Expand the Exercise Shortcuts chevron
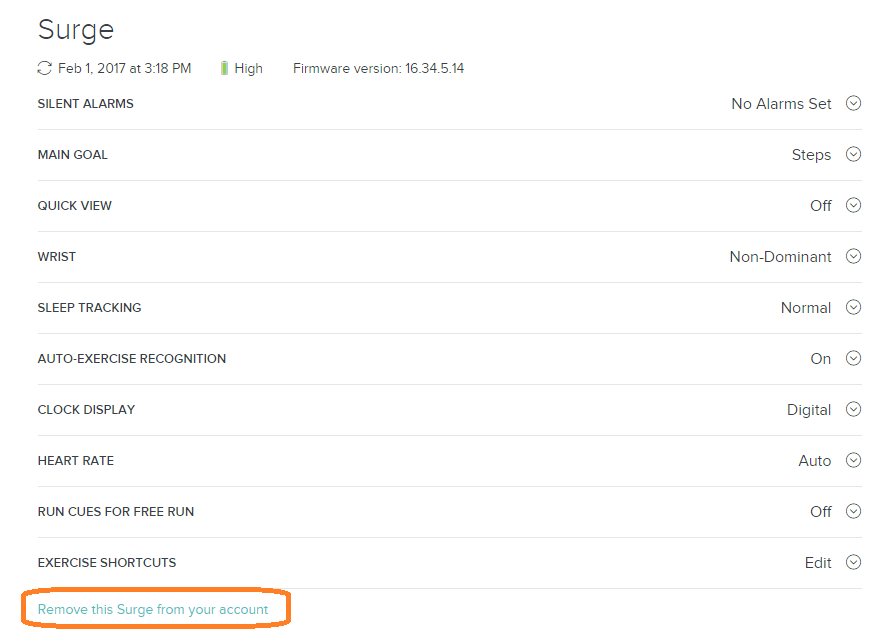892x644 pixels. click(x=853, y=563)
